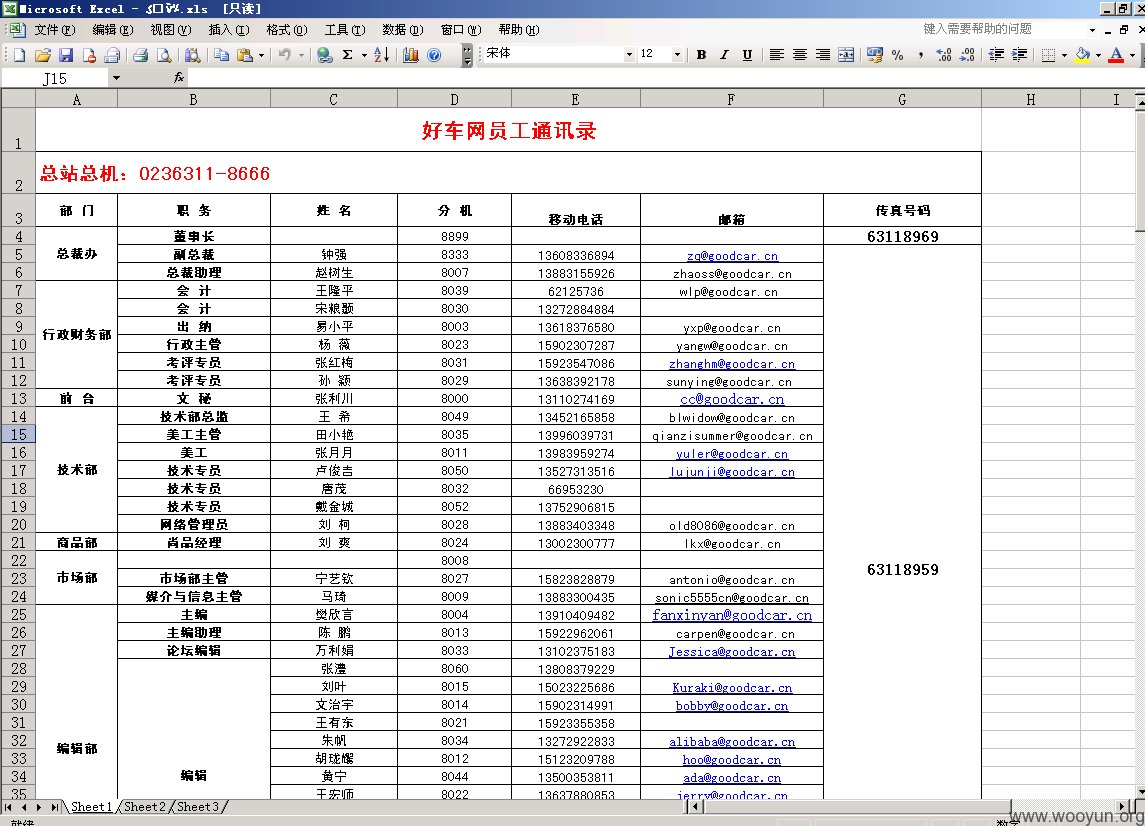
Task: Save the workbook with the floppy disk icon
Action: [66, 55]
